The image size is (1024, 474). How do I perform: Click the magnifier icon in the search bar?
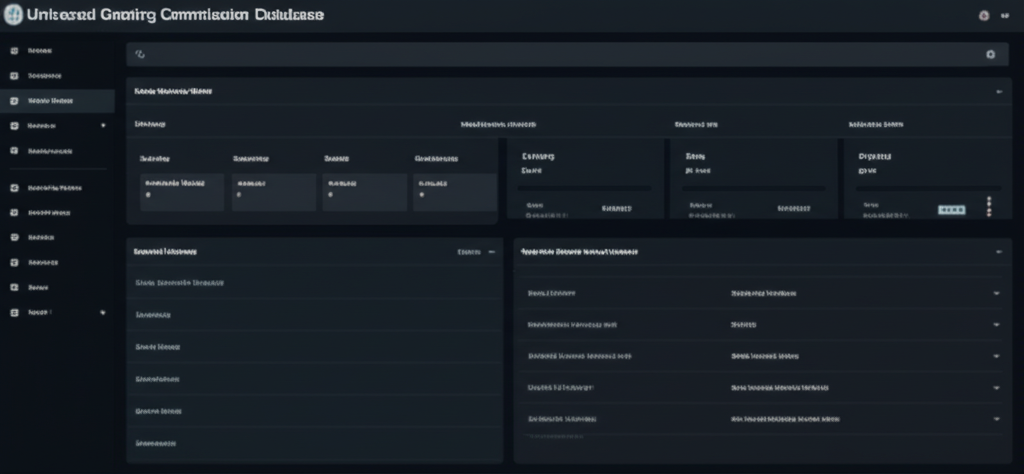tap(139, 55)
